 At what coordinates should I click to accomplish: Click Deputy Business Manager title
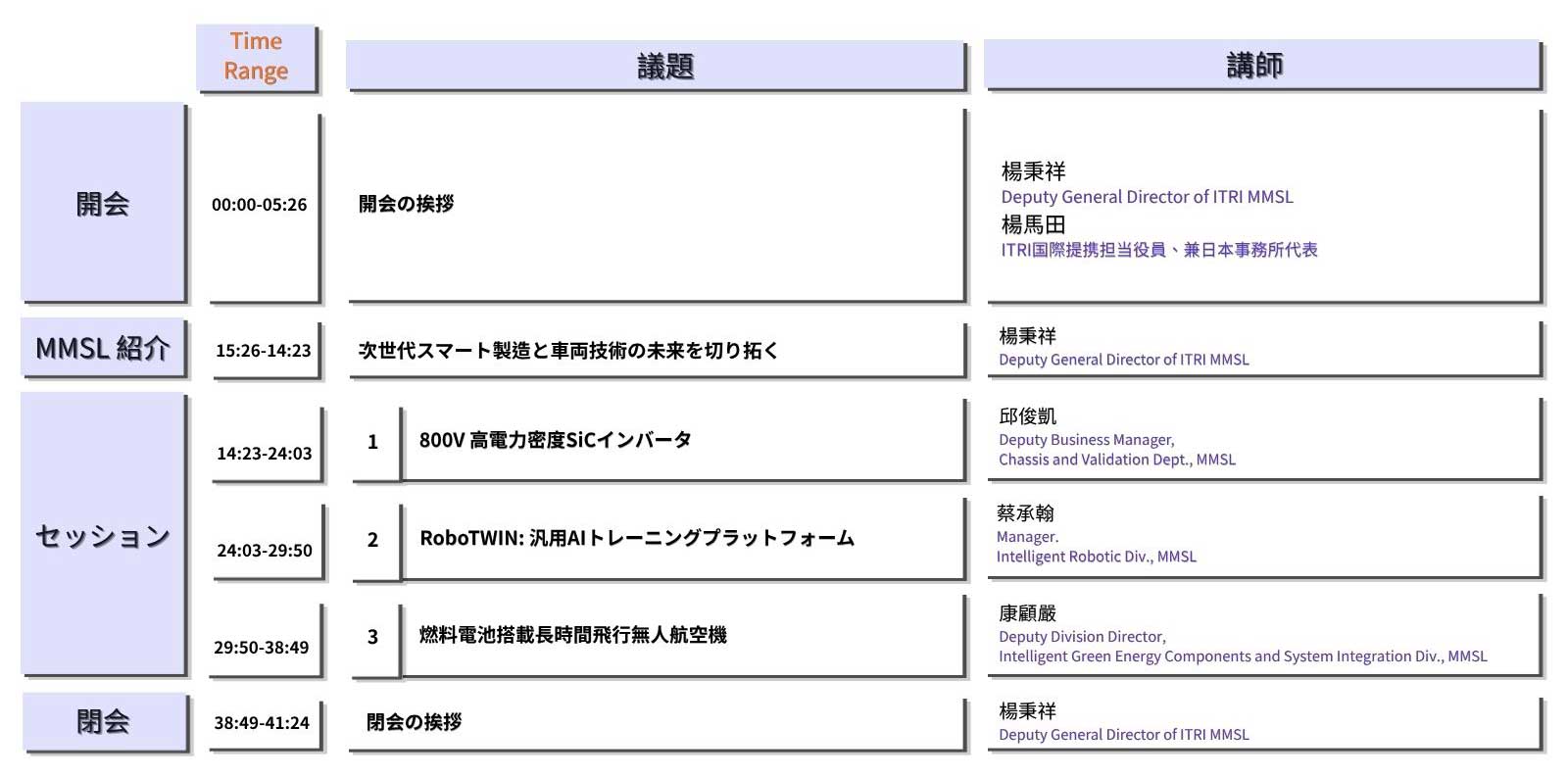[x=1086, y=440]
